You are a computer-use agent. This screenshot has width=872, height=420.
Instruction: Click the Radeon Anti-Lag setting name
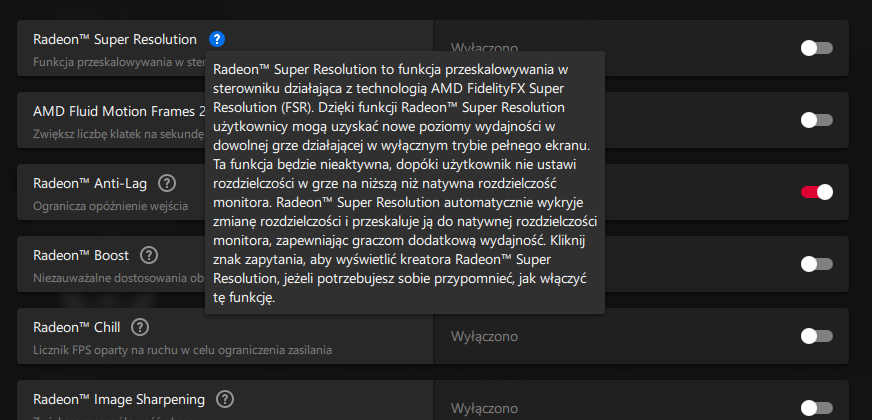pos(90,183)
